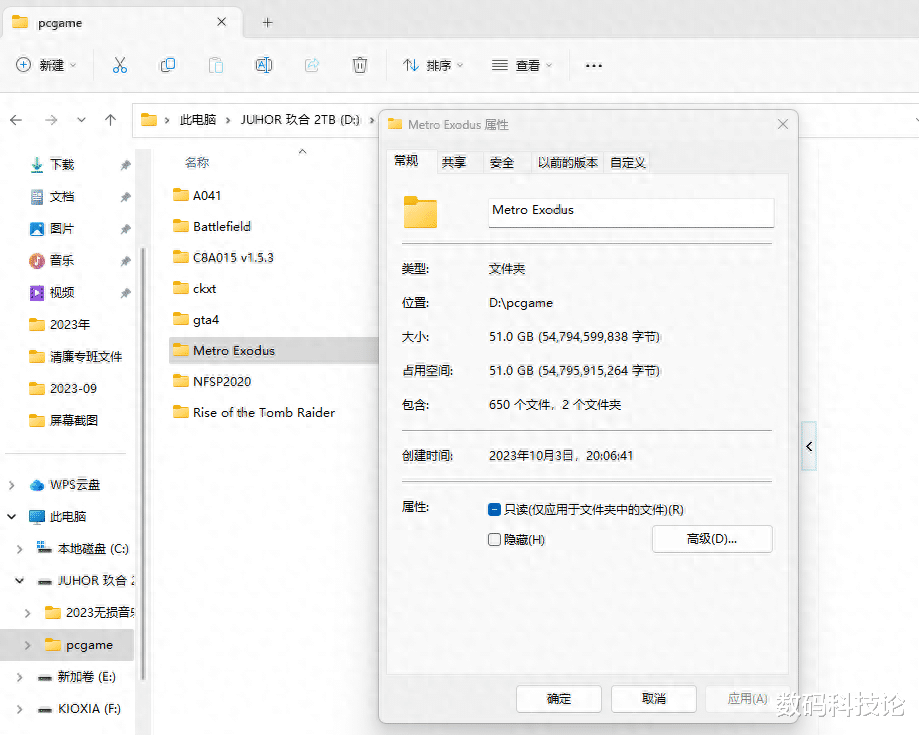Open the 排序 sort dropdown
Screen dimensions: 919x735
pos(433,65)
